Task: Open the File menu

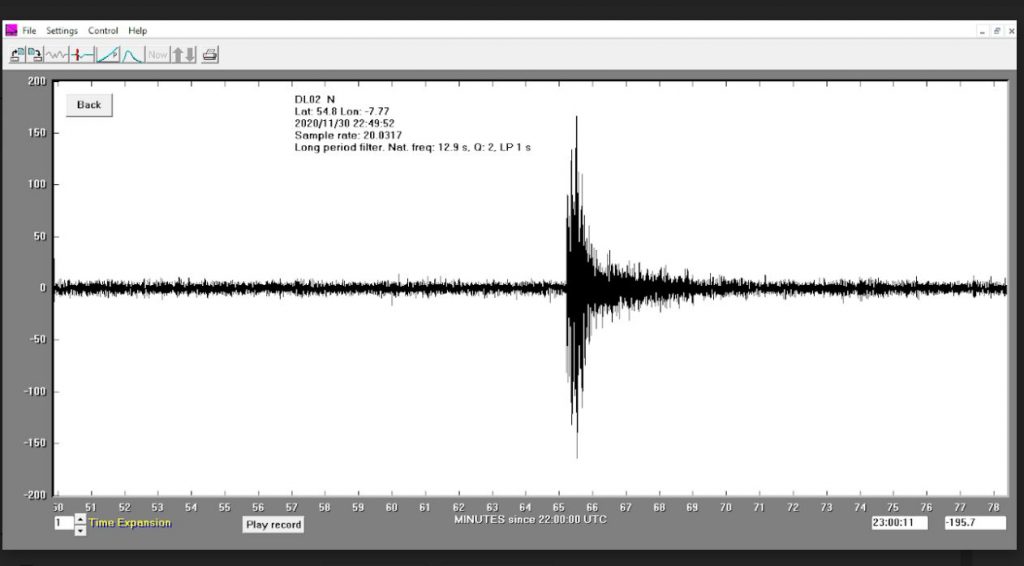Action: tap(29, 31)
